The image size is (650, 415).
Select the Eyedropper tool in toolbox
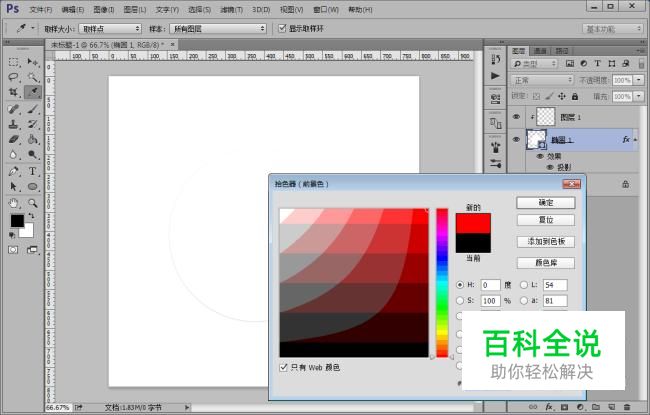click(32, 92)
